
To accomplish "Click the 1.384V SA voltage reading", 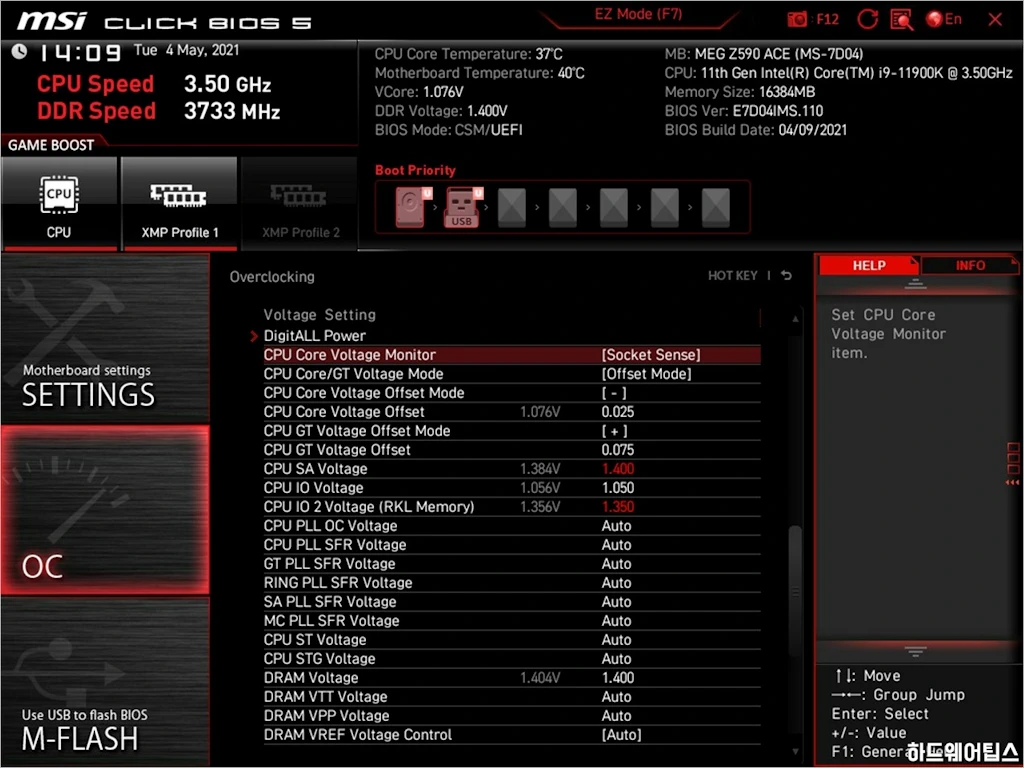I will click(x=540, y=468).
